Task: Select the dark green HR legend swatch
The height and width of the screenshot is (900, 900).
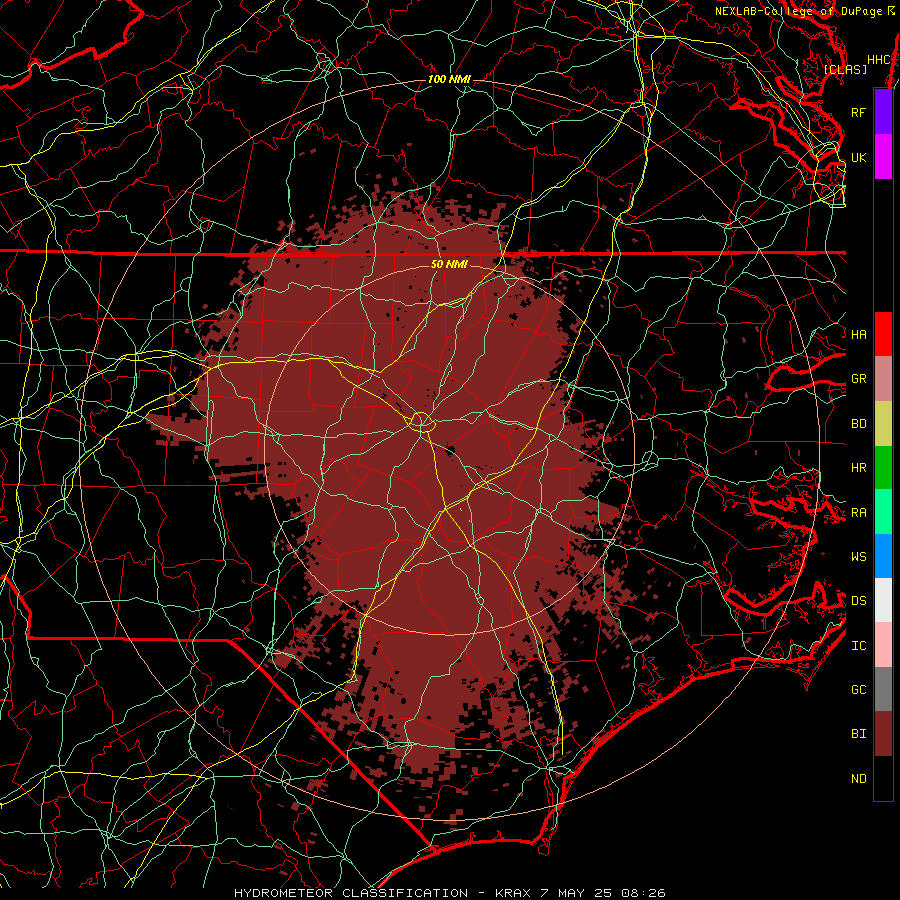Action: coord(883,467)
